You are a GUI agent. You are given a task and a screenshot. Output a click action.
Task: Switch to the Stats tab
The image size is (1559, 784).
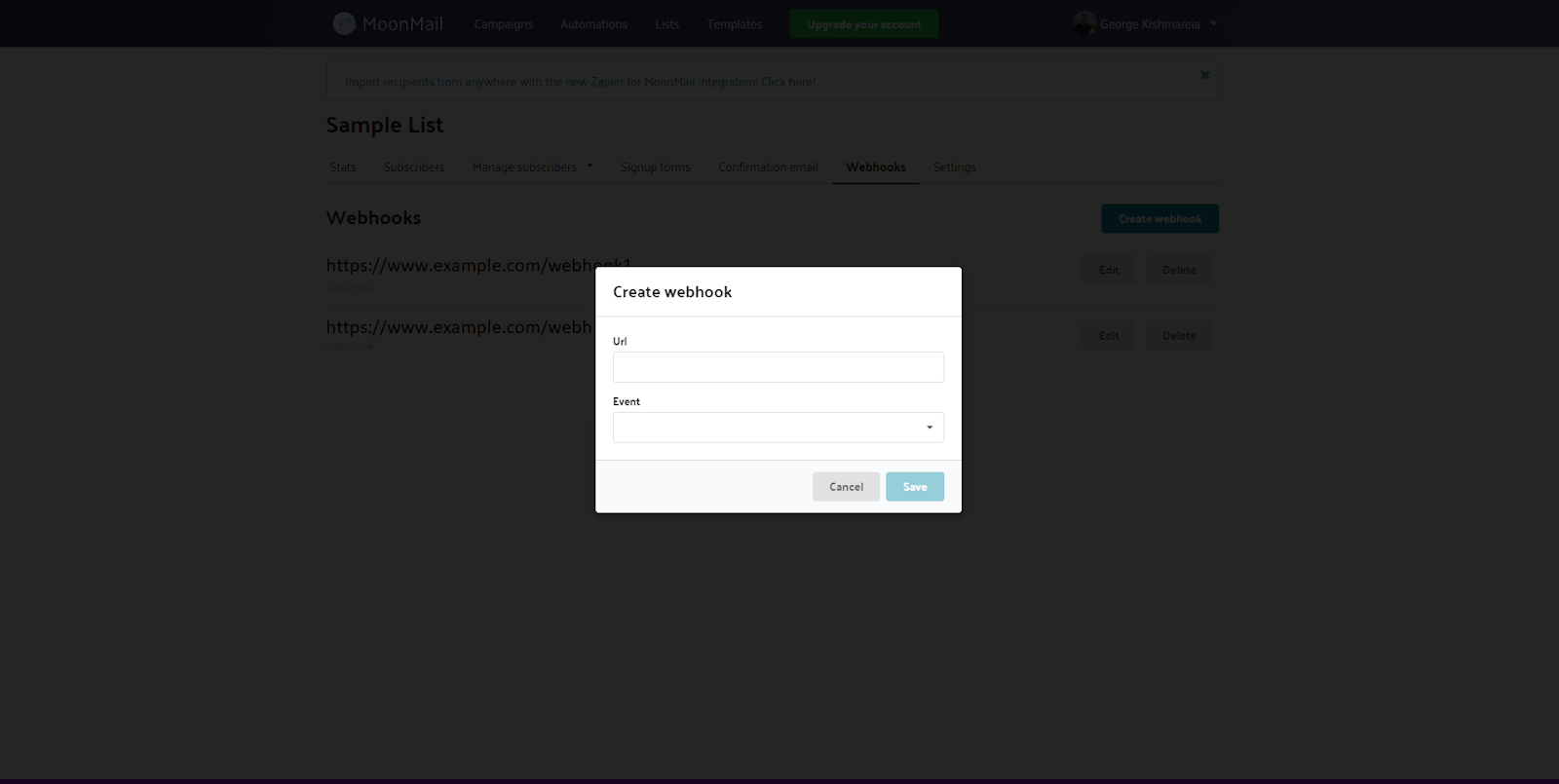pos(343,168)
